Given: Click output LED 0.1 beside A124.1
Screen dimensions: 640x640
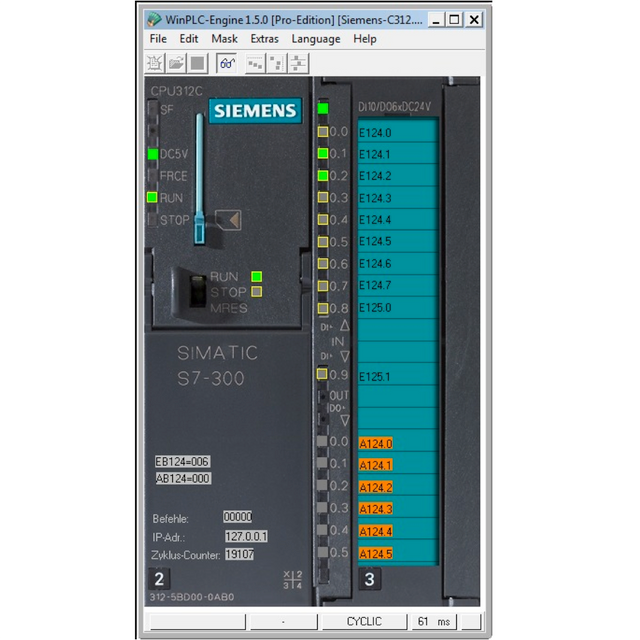Looking at the screenshot, I should click(322, 463).
